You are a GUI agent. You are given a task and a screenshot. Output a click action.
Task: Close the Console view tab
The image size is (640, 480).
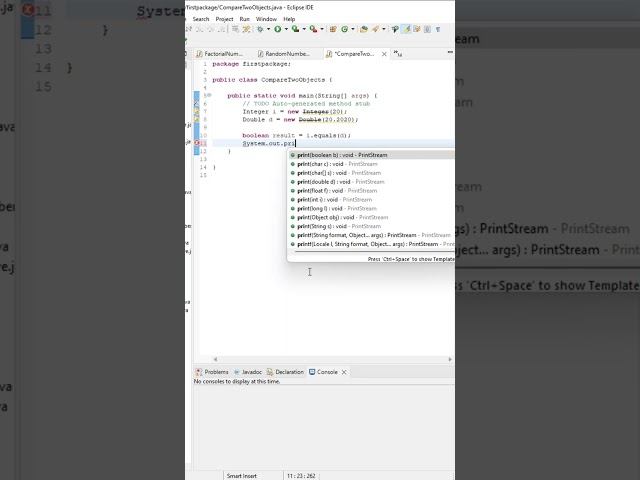[344, 372]
